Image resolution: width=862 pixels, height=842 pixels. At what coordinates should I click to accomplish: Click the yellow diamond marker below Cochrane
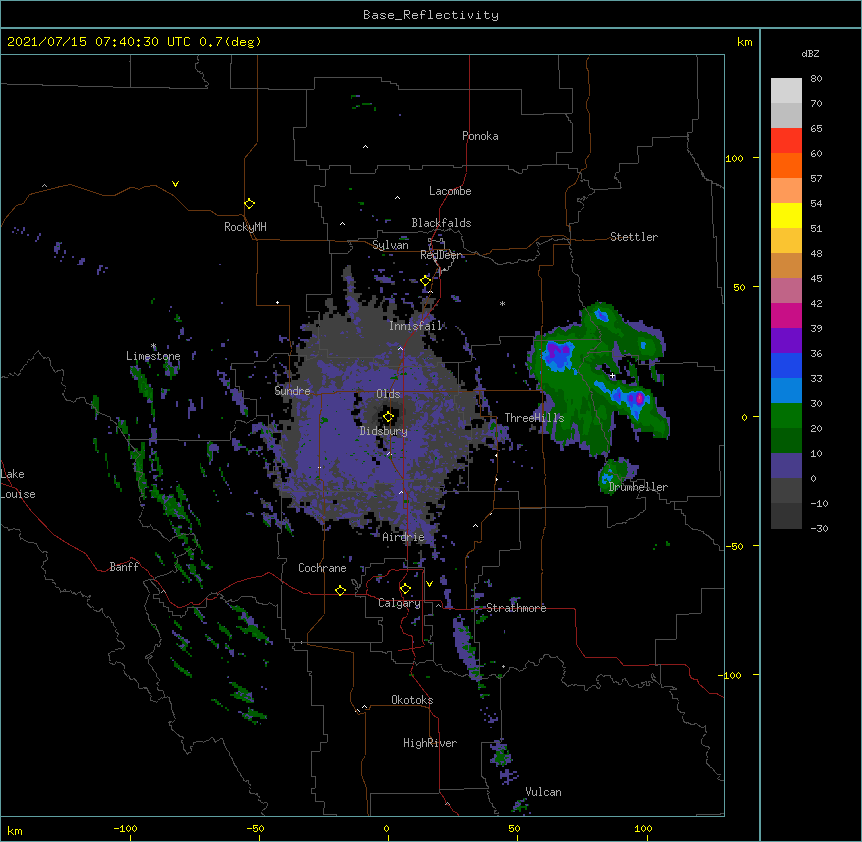340,590
